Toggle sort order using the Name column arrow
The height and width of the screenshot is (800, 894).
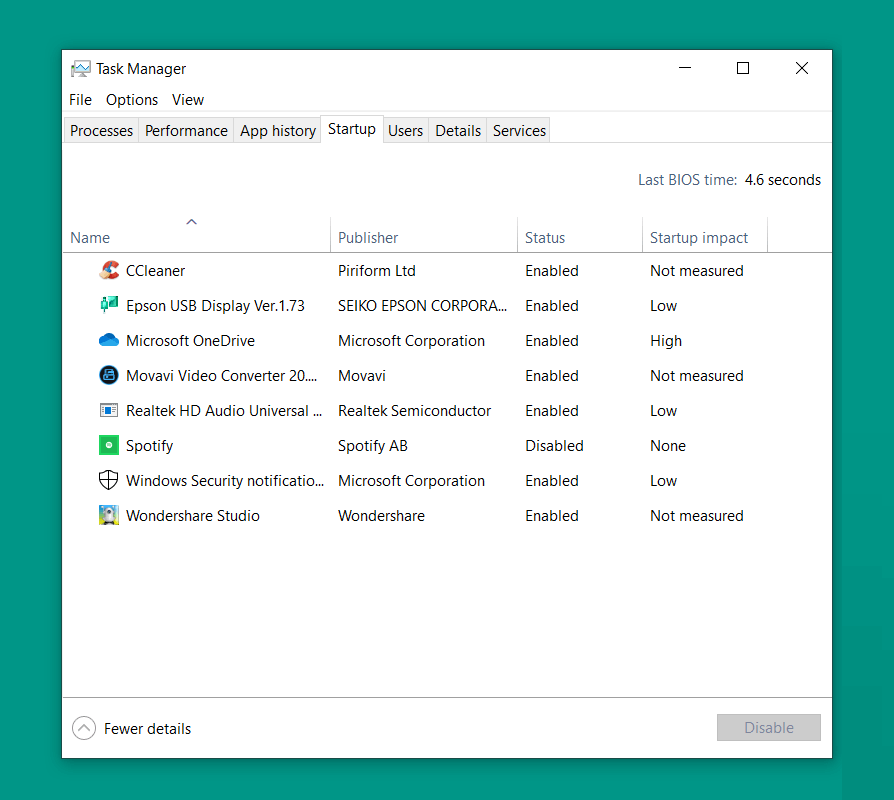(x=192, y=222)
